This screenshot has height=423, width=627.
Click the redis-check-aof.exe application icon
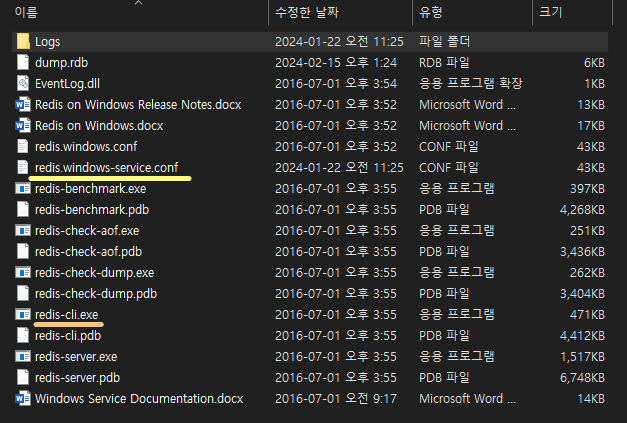23,230
